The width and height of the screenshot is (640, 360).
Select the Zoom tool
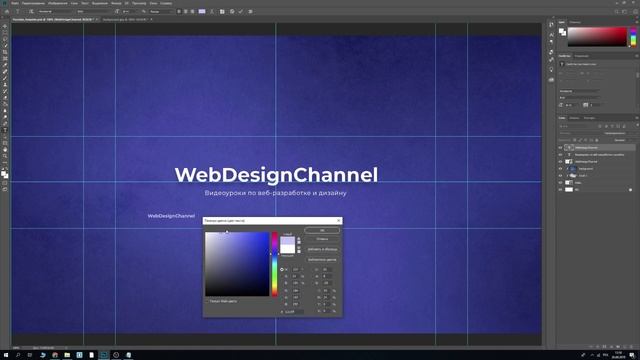[5, 156]
